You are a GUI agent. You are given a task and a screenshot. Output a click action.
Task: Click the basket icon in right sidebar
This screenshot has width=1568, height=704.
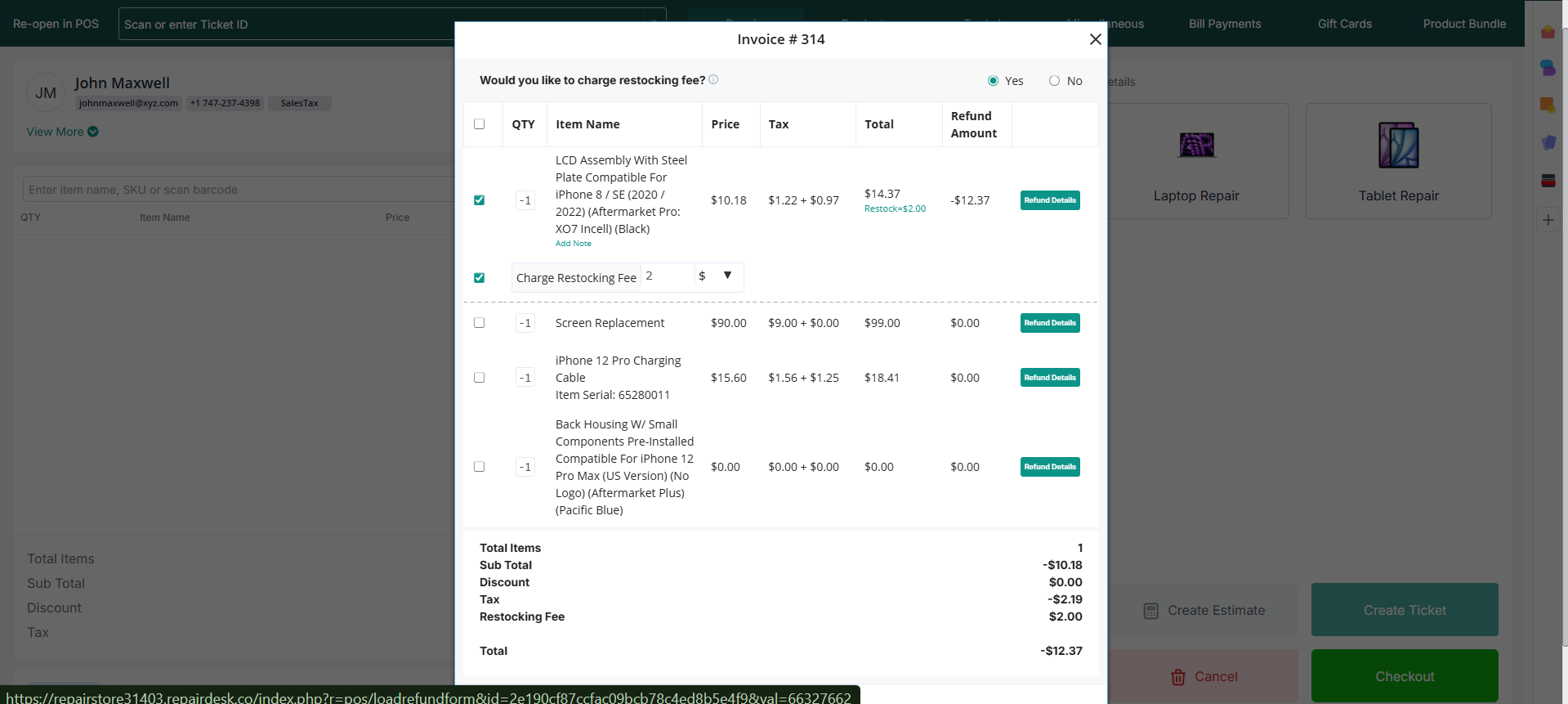1548,32
